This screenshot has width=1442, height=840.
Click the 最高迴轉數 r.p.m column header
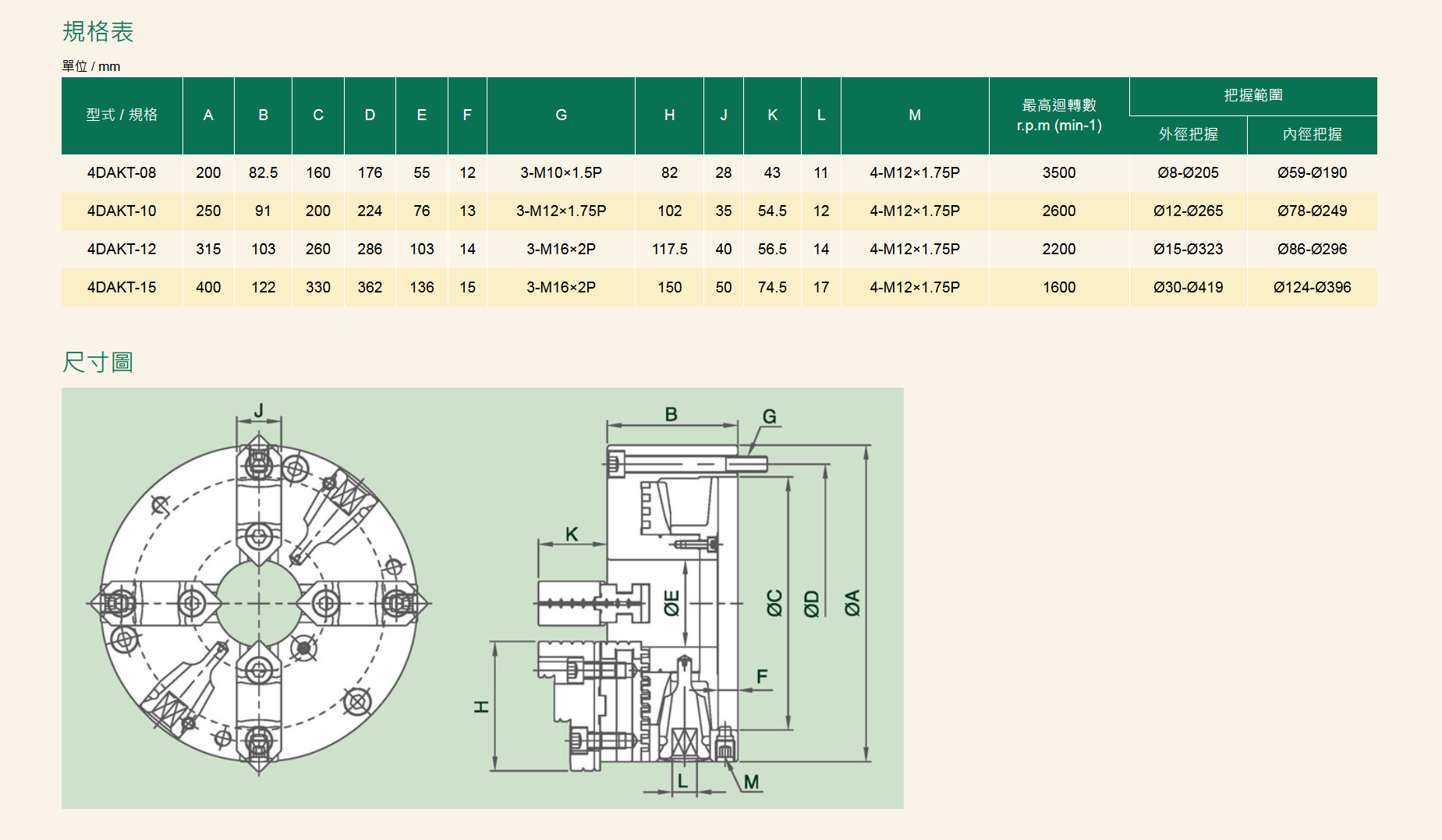[x=1058, y=115]
